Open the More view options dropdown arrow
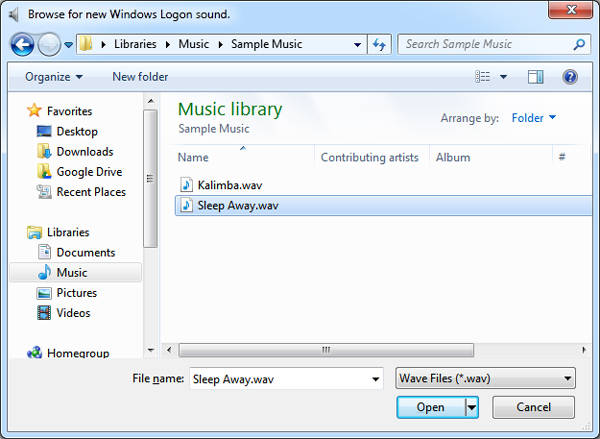 tap(504, 77)
